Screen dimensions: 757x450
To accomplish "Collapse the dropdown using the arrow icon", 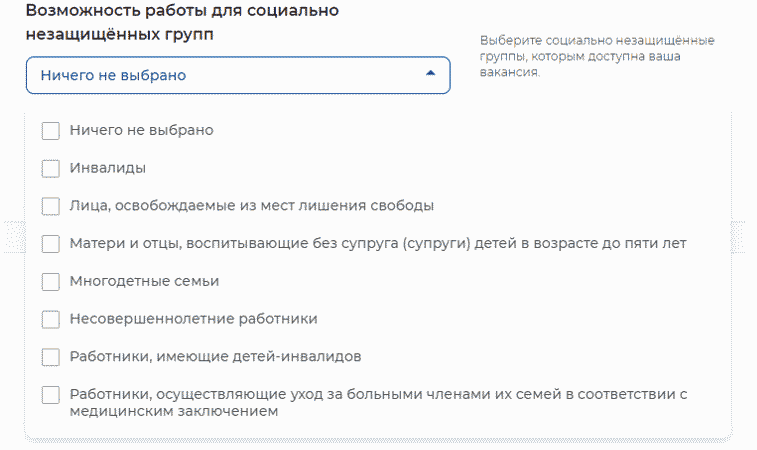I will [x=430, y=74].
